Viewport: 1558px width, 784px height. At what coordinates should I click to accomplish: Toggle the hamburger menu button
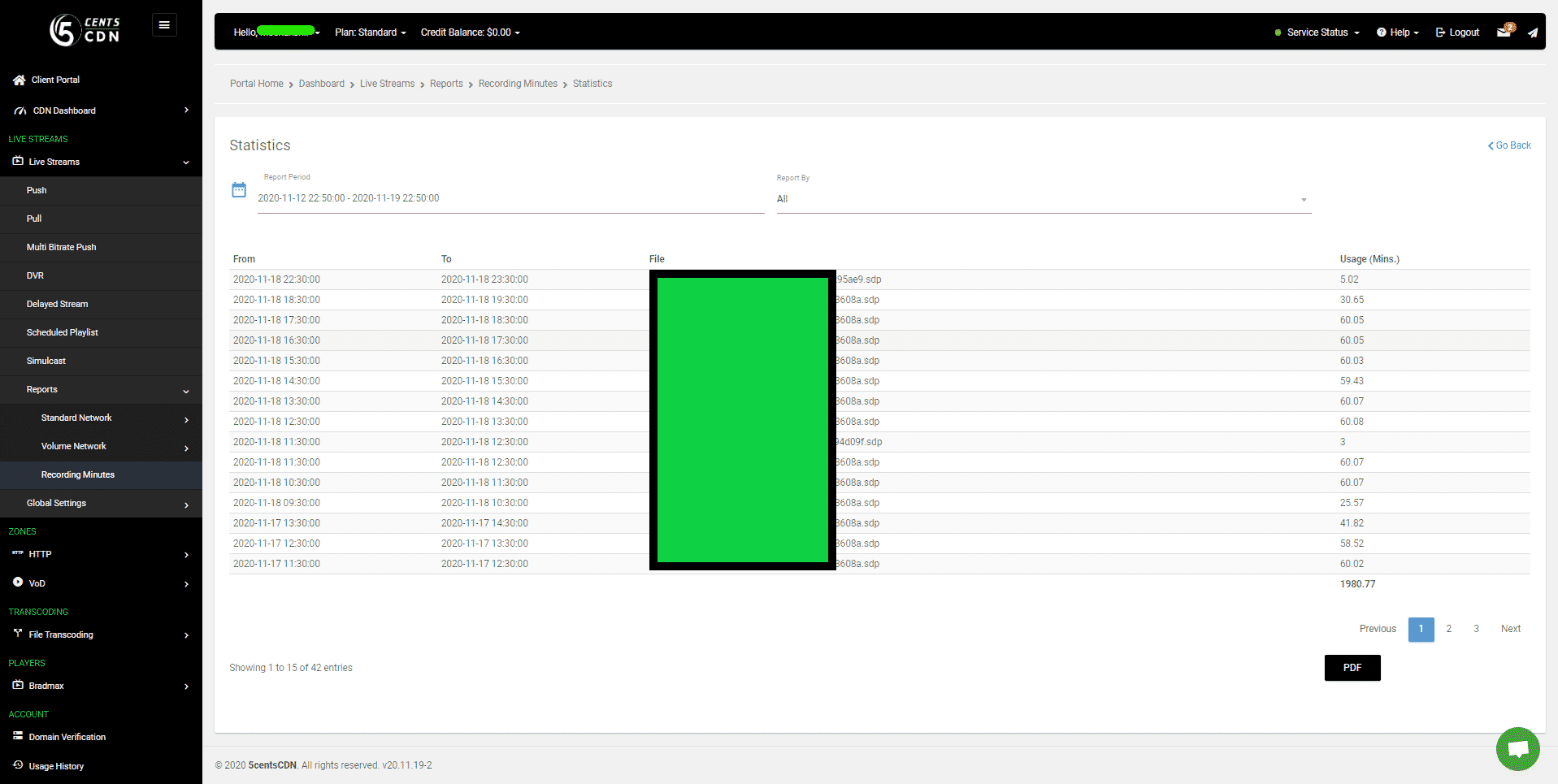click(164, 24)
